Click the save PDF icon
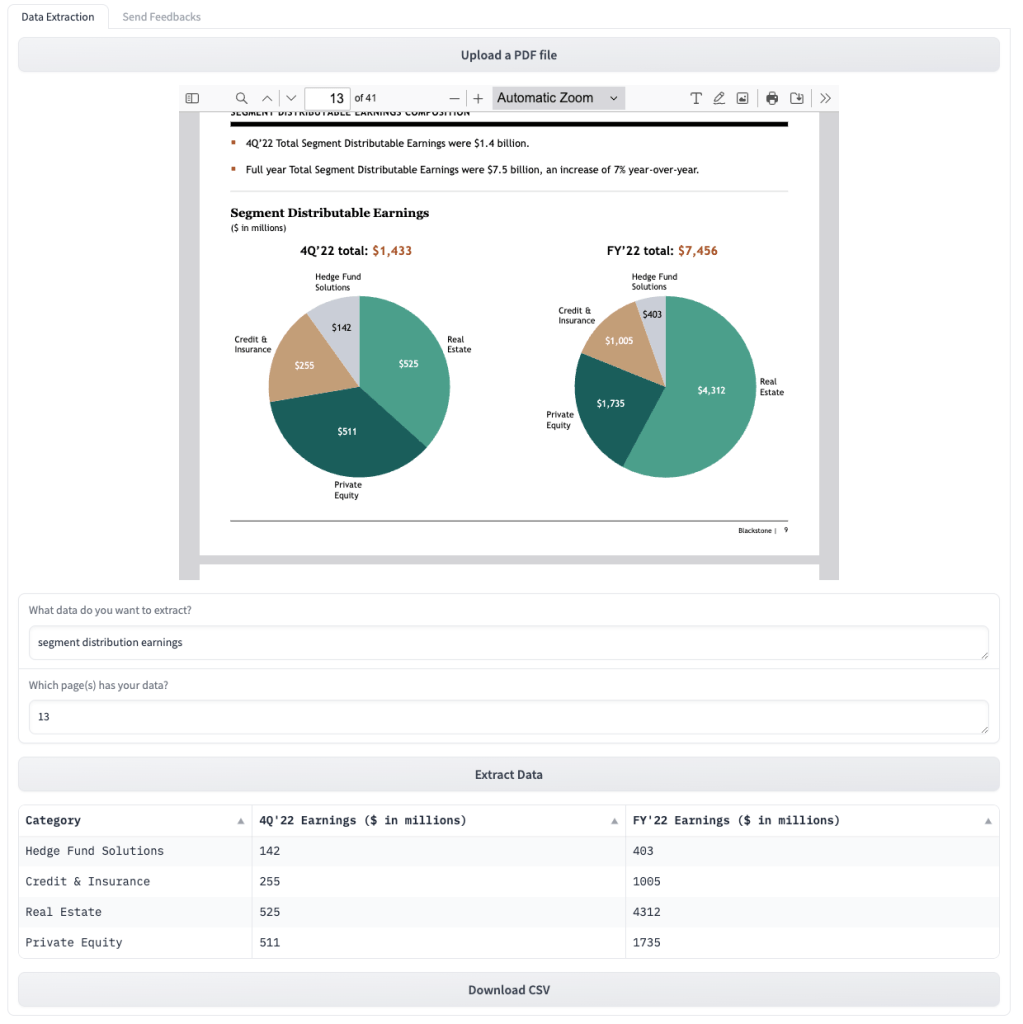This screenshot has height=1024, width=1023. (796, 98)
